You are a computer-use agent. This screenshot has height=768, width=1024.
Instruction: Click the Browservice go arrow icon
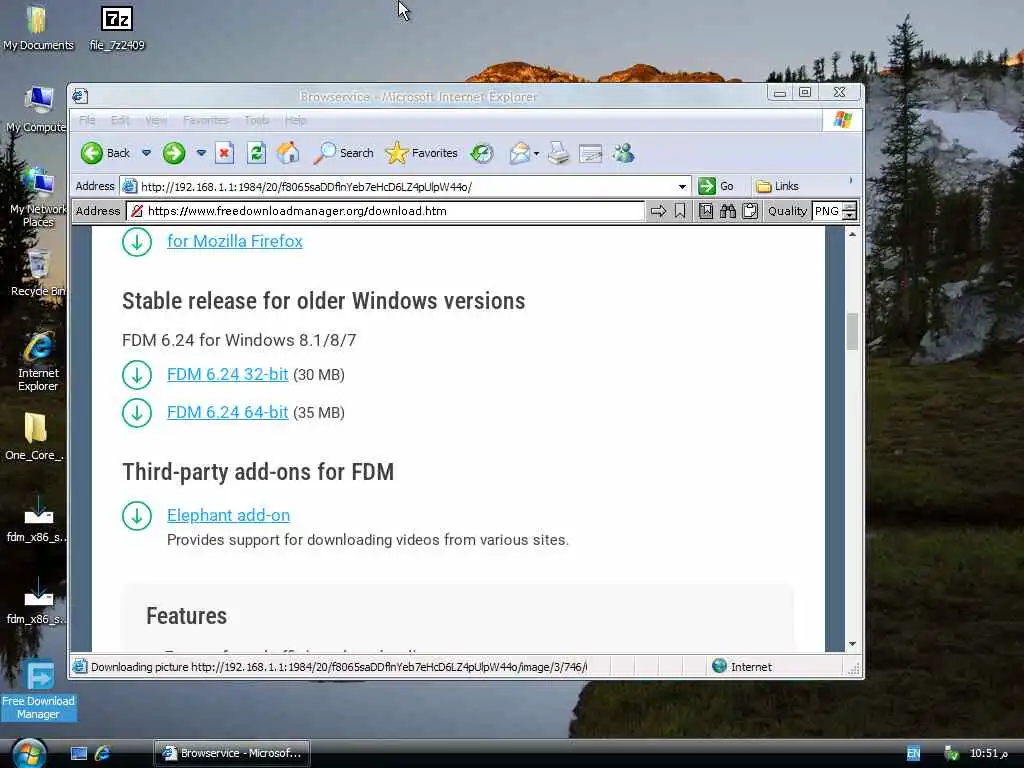(658, 211)
